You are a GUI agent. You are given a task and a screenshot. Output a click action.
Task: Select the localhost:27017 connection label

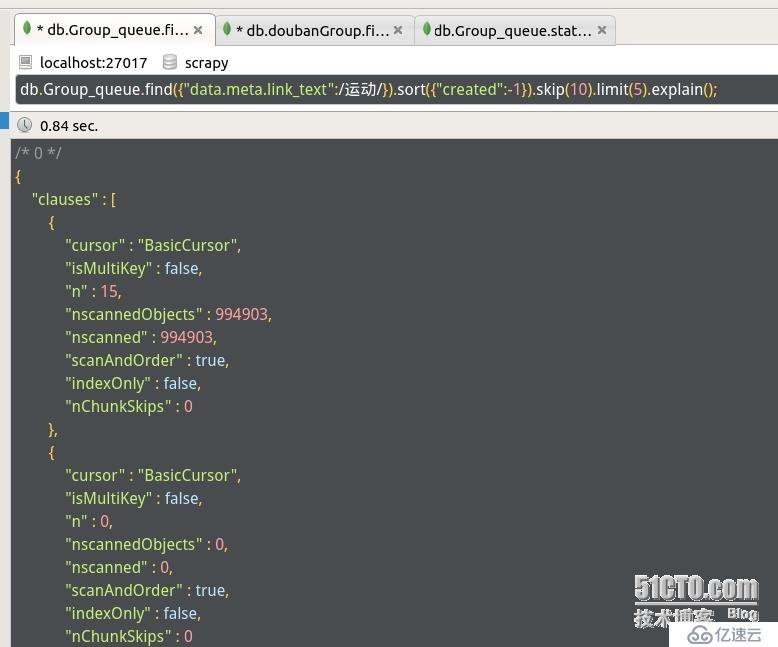[x=93, y=63]
